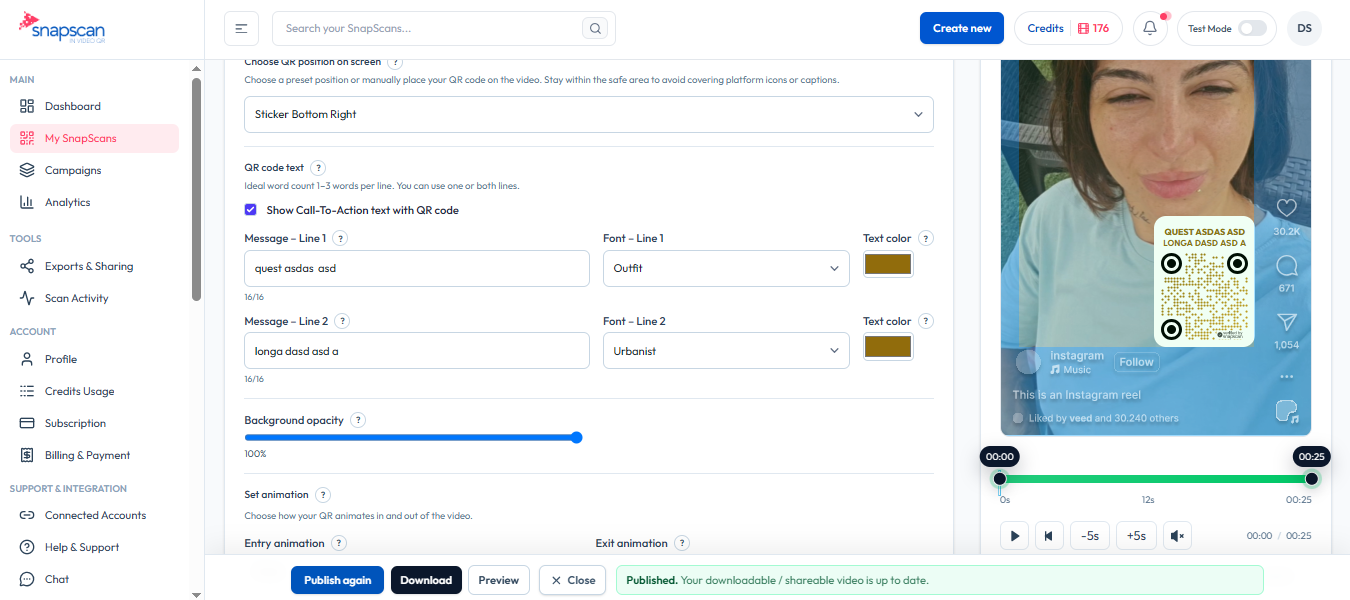1350x600 pixels.
Task: Click the three-dots more icon on preview
Action: pyautogui.click(x=1287, y=377)
